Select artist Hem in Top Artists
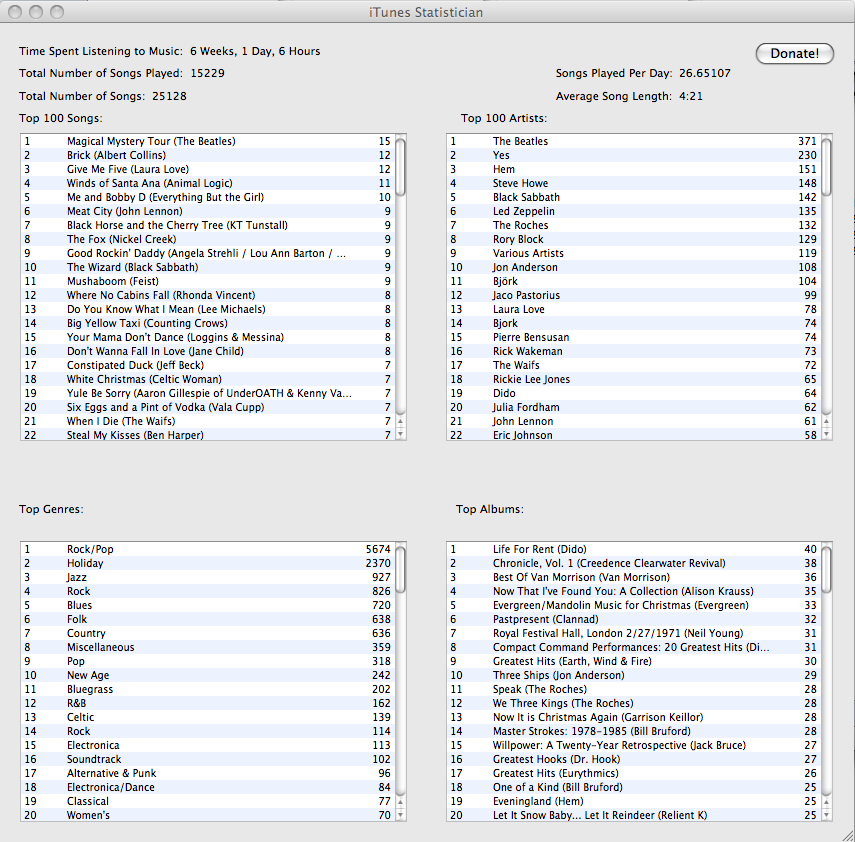This screenshot has width=855, height=842. (634, 169)
